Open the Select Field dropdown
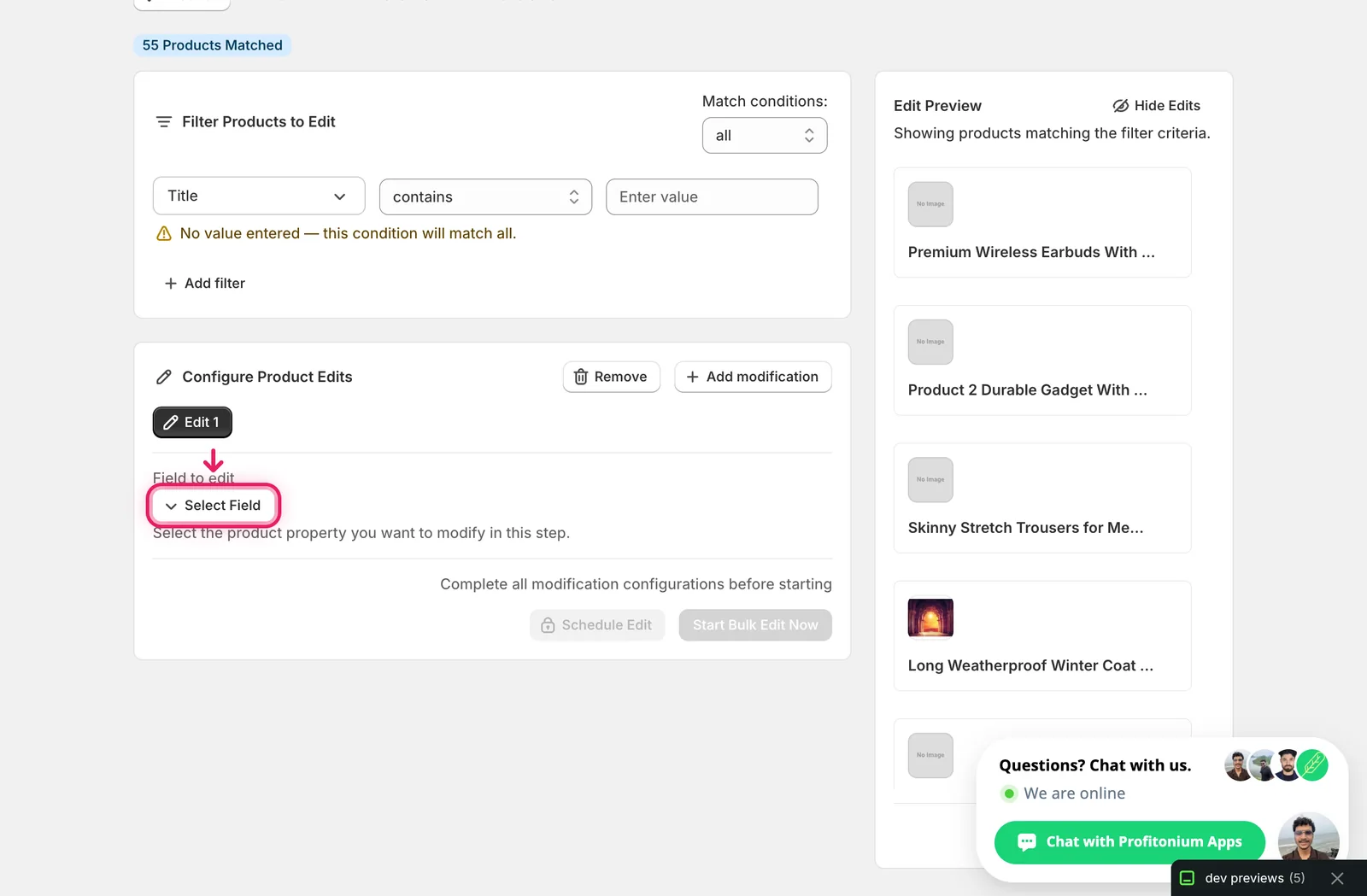Image resolution: width=1367 pixels, height=896 pixels. [x=214, y=506]
